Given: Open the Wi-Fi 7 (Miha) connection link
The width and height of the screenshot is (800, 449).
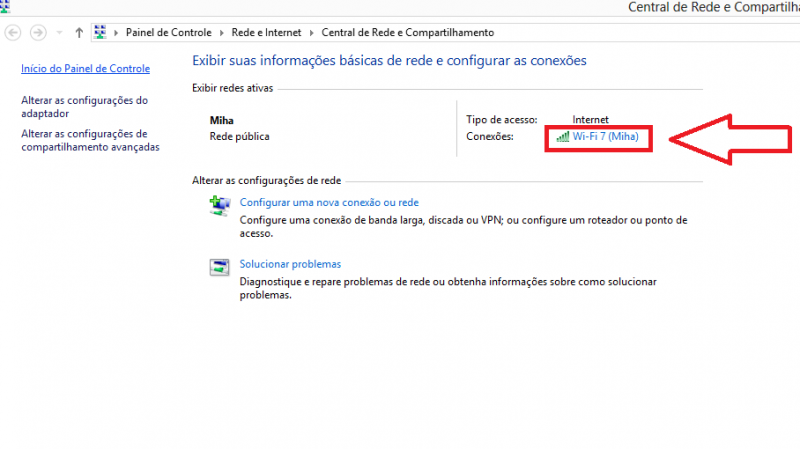Looking at the screenshot, I should pos(604,136).
